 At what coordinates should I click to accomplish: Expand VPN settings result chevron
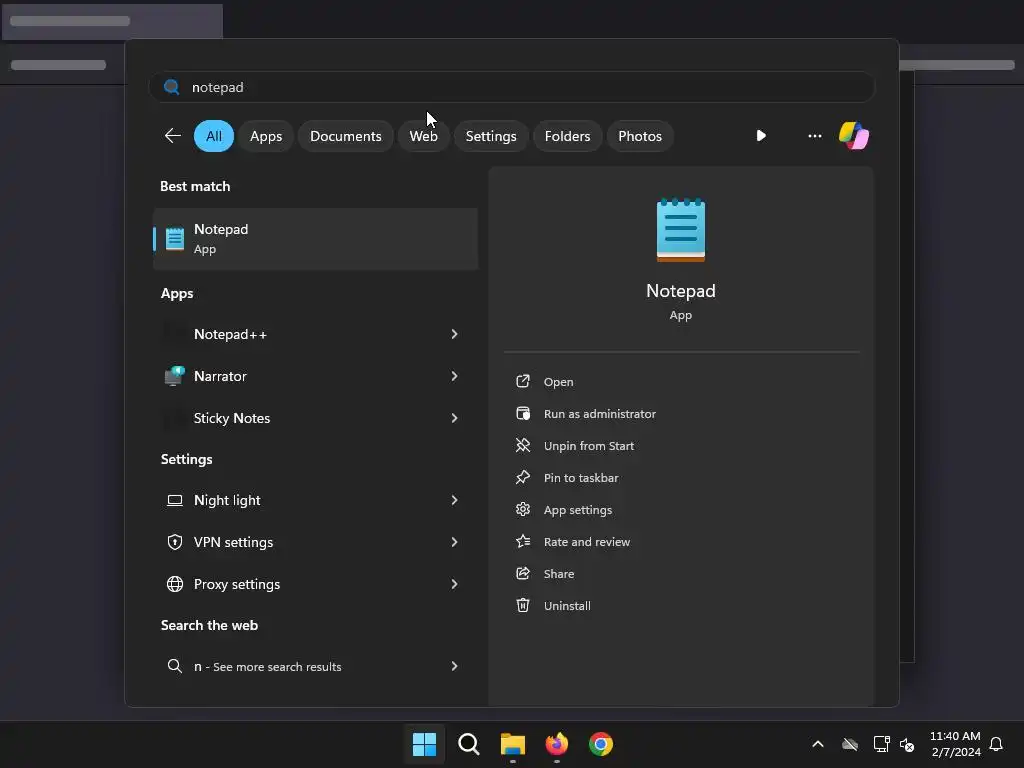tap(455, 542)
